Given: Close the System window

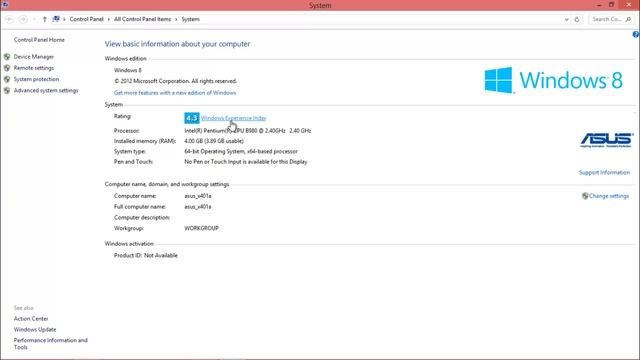Looking at the screenshot, I should pos(629,5).
